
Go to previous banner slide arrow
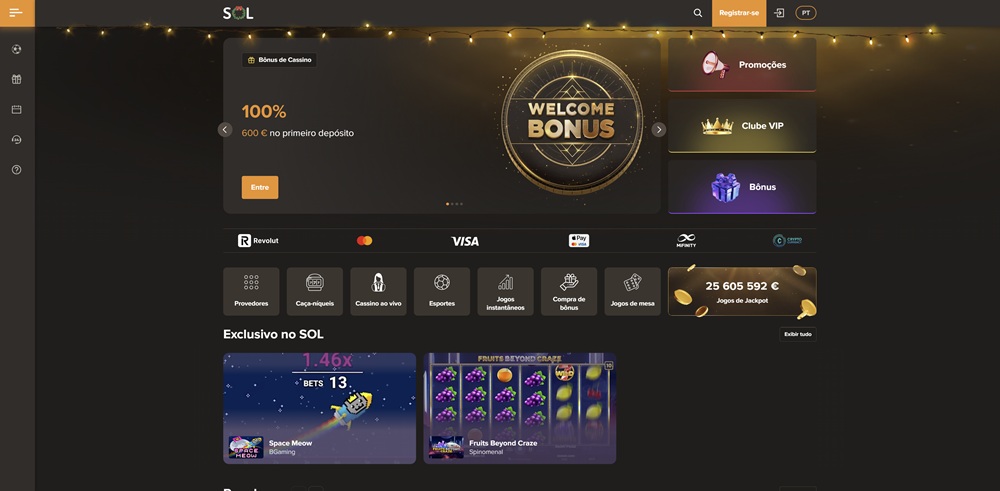(x=225, y=129)
